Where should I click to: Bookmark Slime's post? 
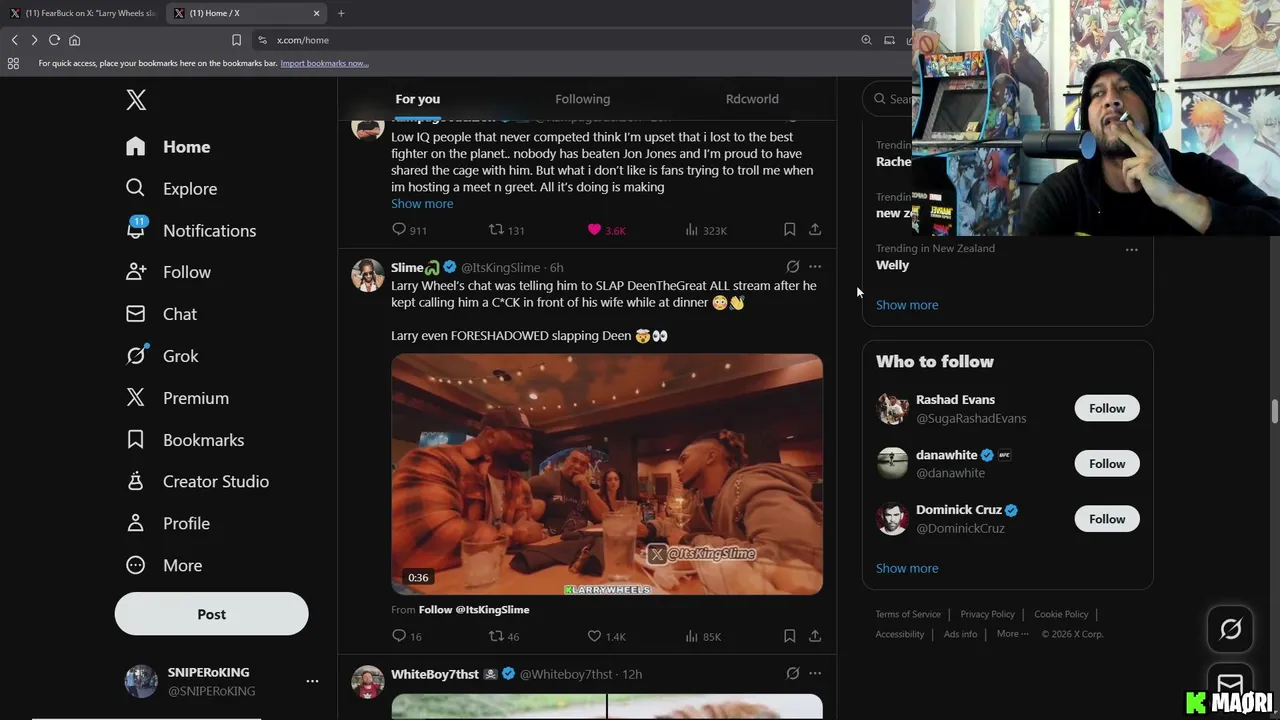(x=789, y=636)
